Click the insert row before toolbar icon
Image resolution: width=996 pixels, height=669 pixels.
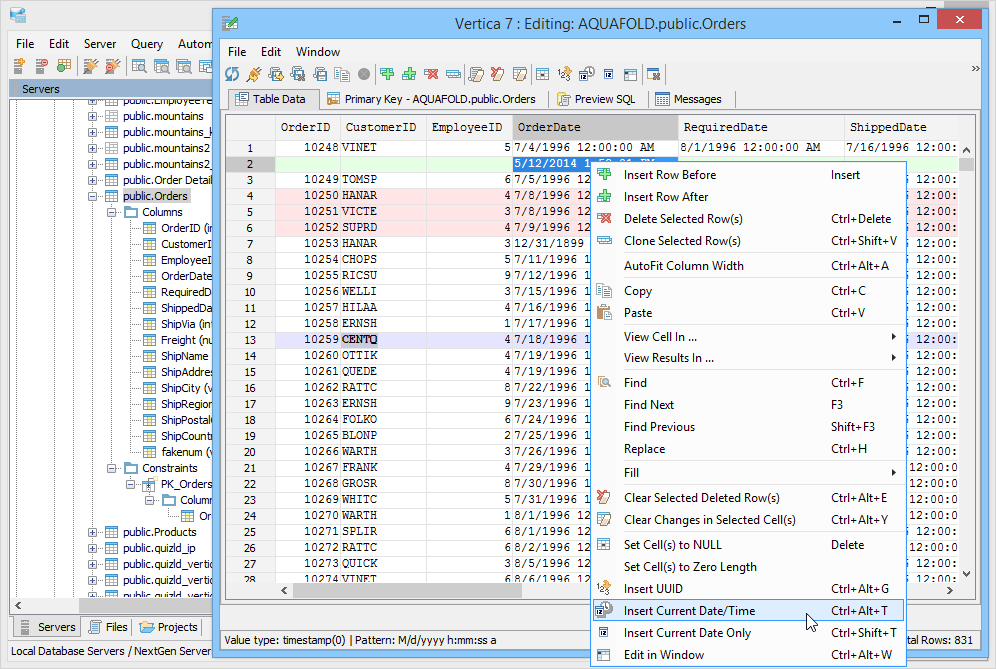[x=387, y=74]
